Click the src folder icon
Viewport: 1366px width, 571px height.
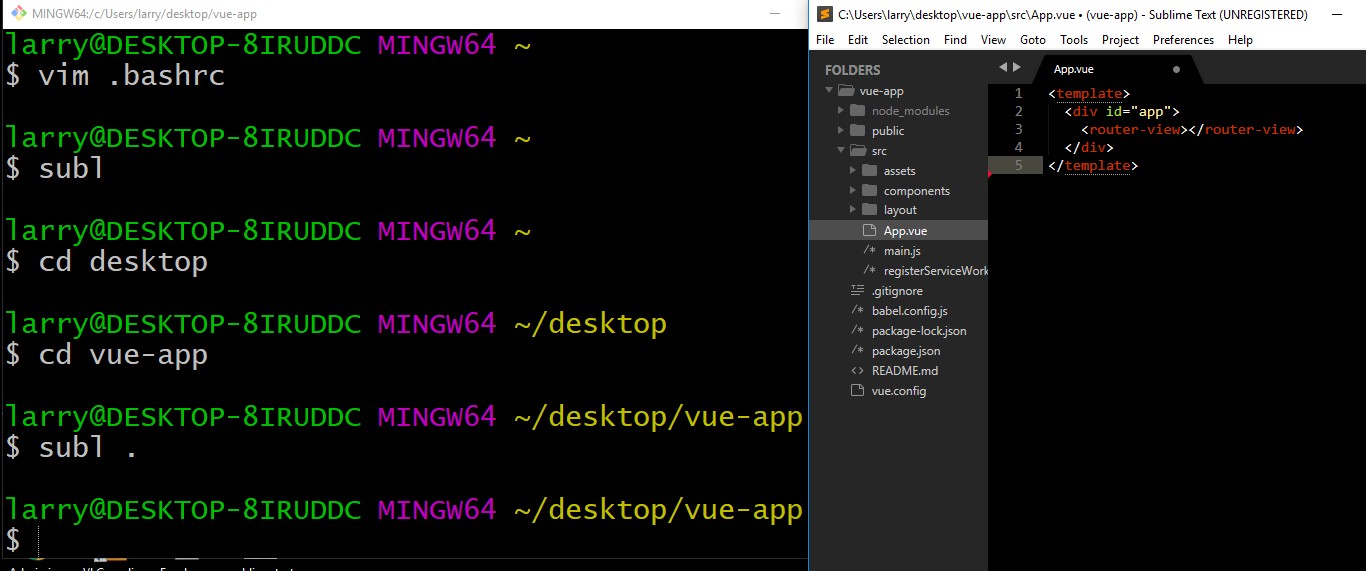857,151
